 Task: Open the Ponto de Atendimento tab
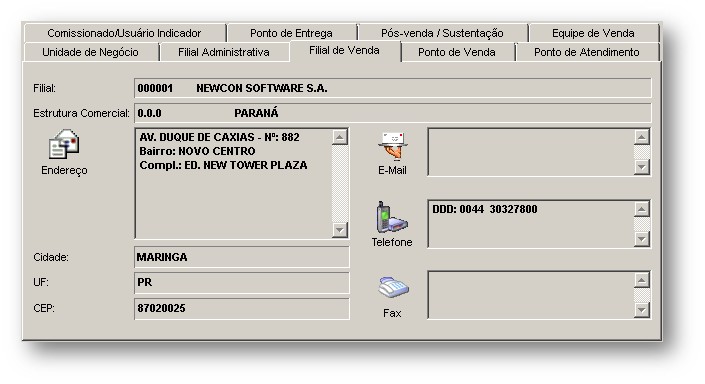pos(587,52)
